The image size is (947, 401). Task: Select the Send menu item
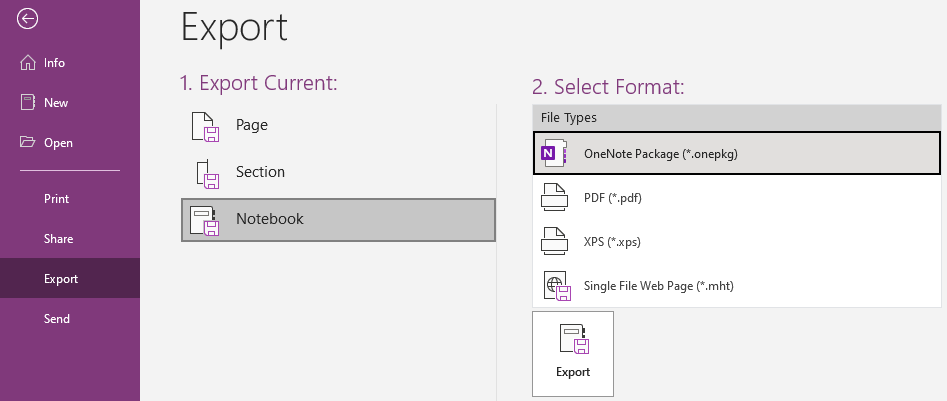(x=57, y=319)
